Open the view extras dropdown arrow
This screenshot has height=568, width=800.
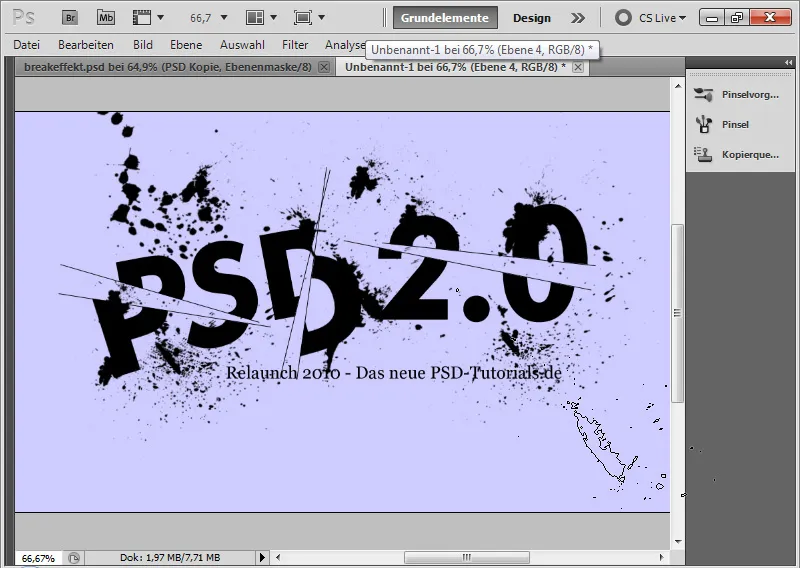pos(161,18)
